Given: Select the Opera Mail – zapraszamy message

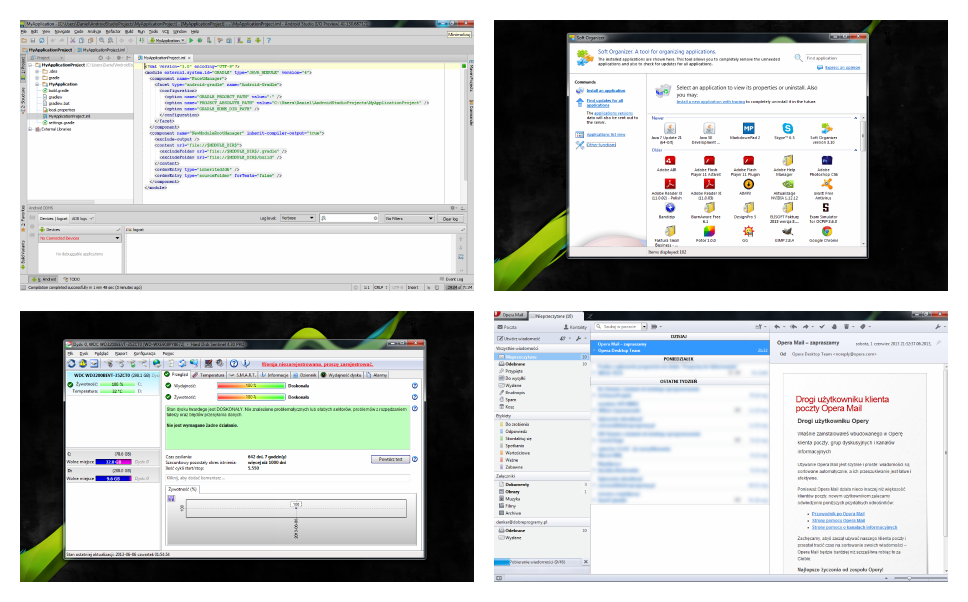Looking at the screenshot, I should click(680, 348).
